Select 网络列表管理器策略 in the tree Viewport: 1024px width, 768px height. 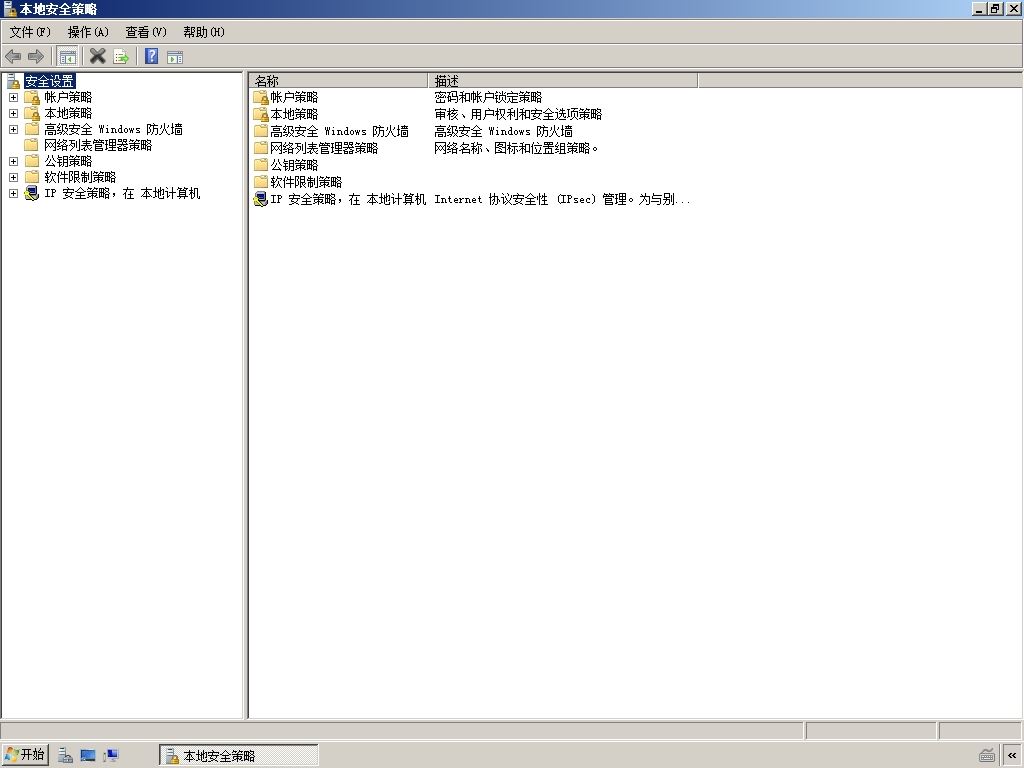point(98,145)
